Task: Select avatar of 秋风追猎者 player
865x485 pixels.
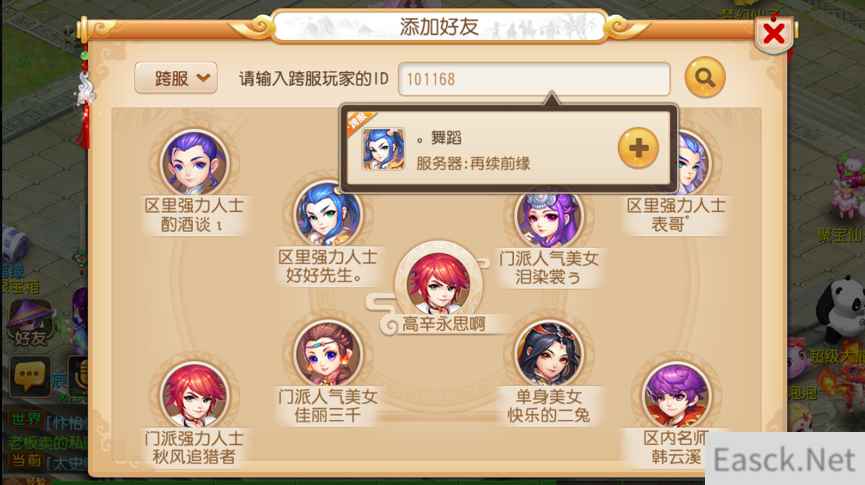Action: point(194,395)
